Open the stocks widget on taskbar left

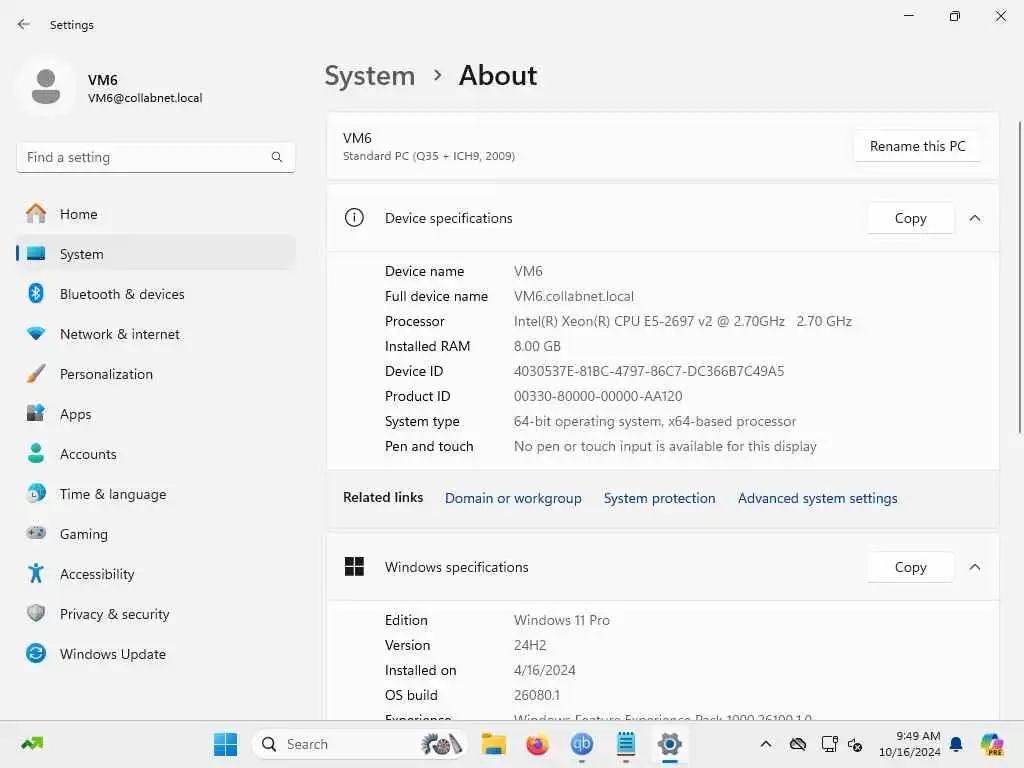click(31, 744)
